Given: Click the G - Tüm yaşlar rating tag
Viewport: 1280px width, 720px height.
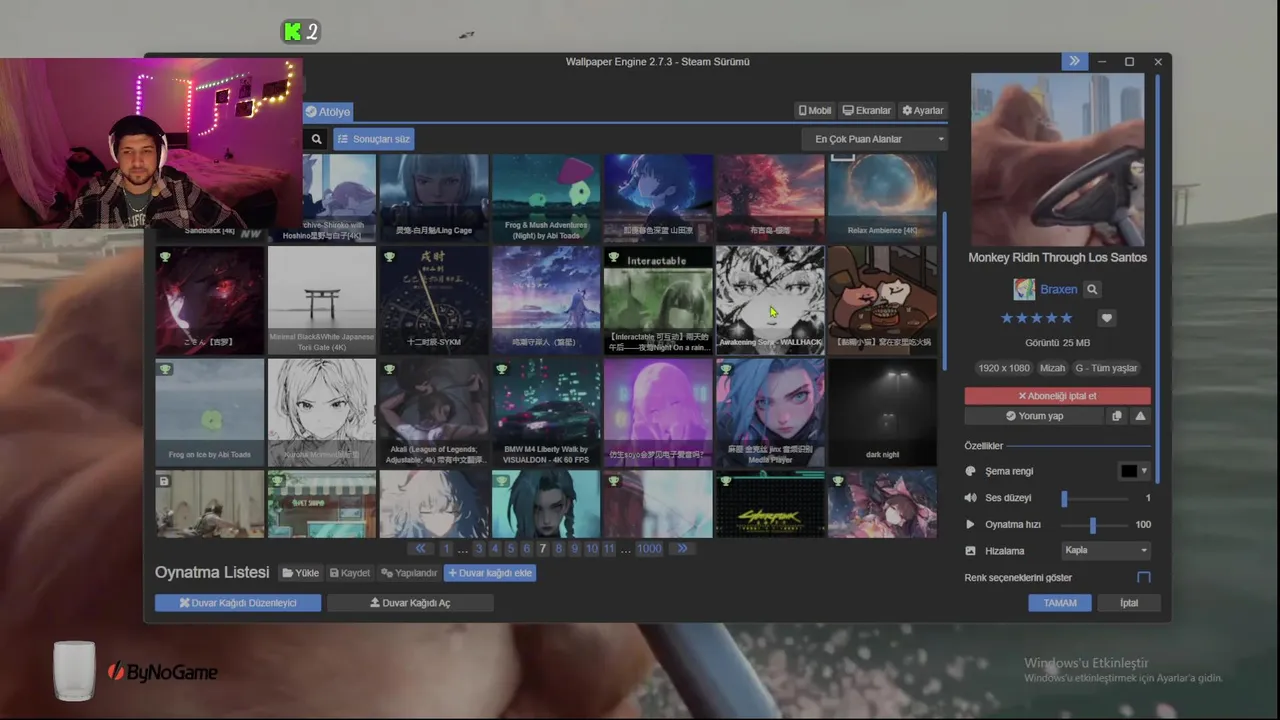Looking at the screenshot, I should click(x=1106, y=368).
